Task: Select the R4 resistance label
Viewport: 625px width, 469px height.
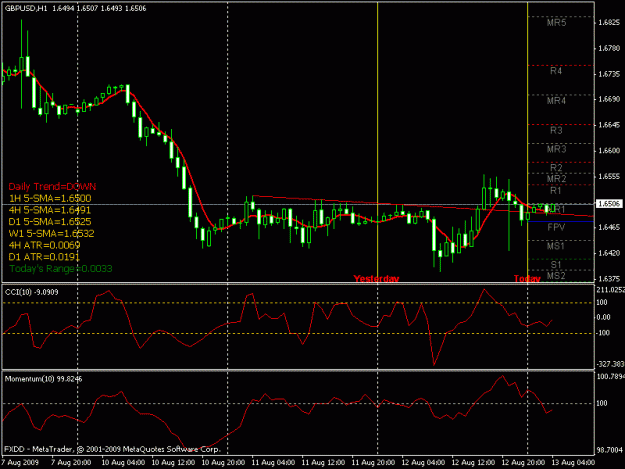Action: coord(556,71)
